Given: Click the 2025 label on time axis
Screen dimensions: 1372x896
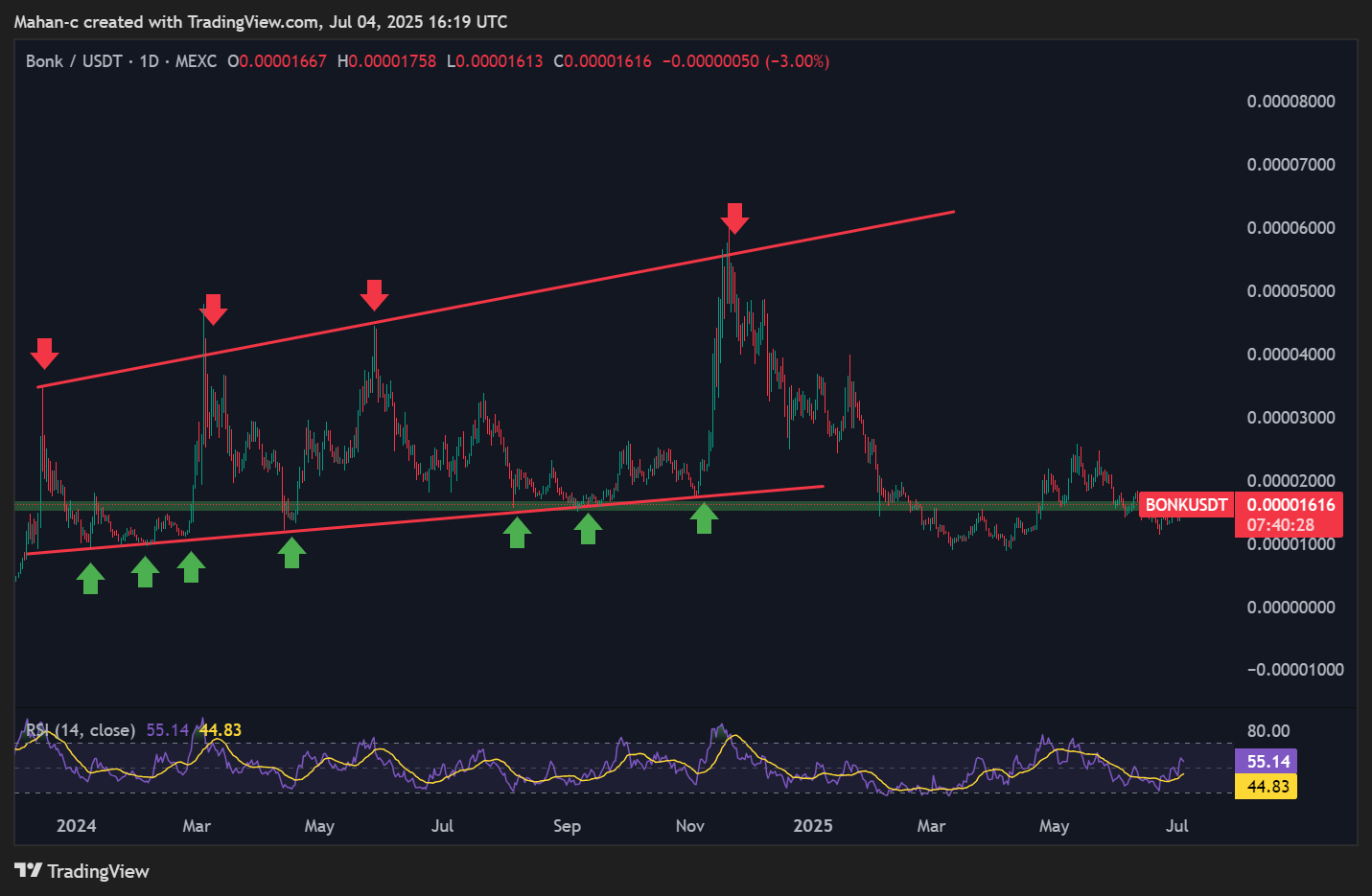Looking at the screenshot, I should coord(813,826).
